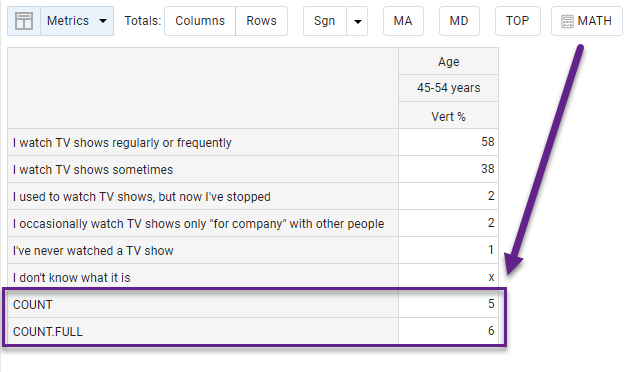Select the TOP toolbar button
This screenshot has height=372, width=626.
tap(518, 21)
